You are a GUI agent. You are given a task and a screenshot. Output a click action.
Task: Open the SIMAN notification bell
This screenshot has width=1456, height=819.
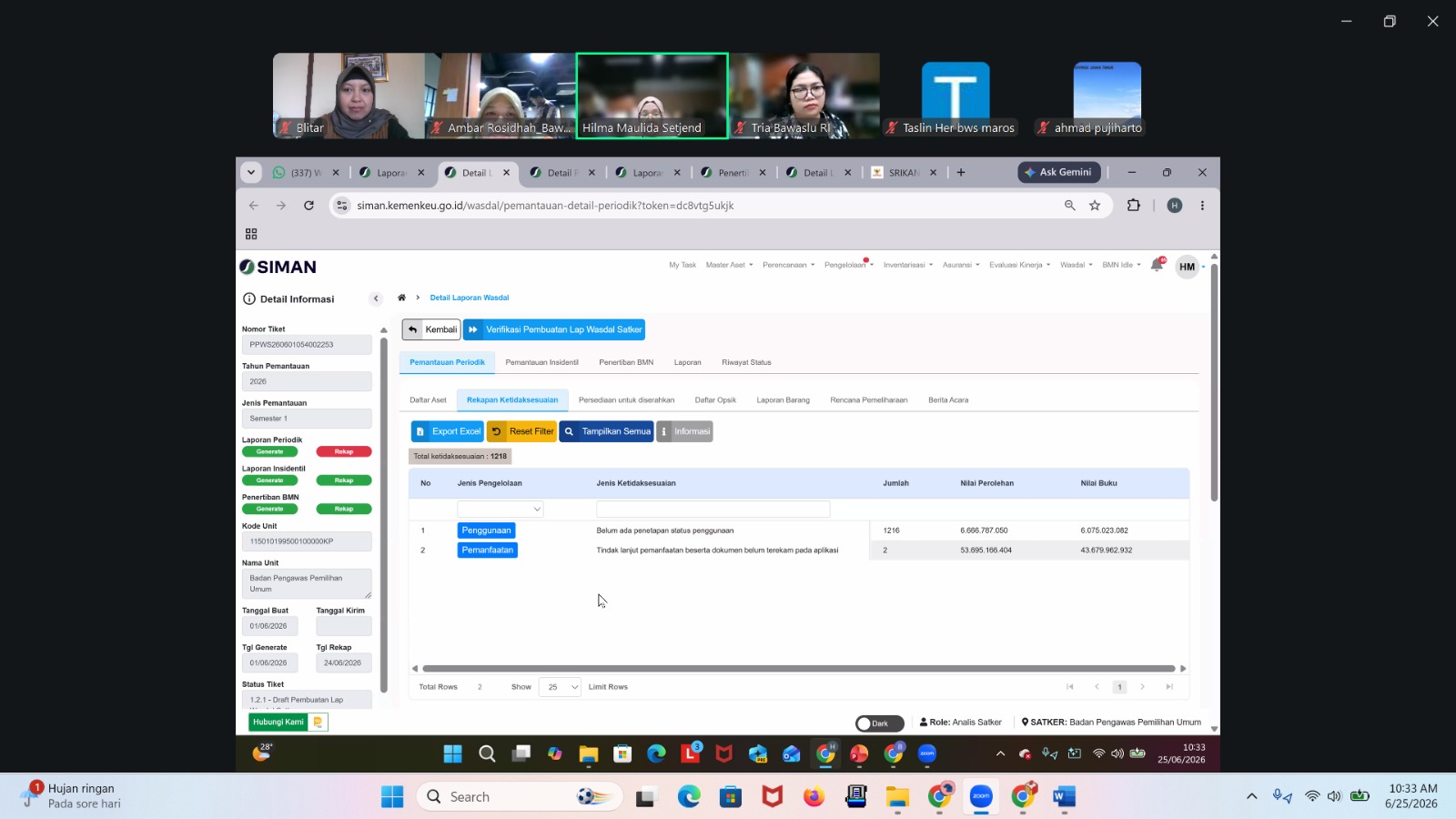(x=1157, y=265)
